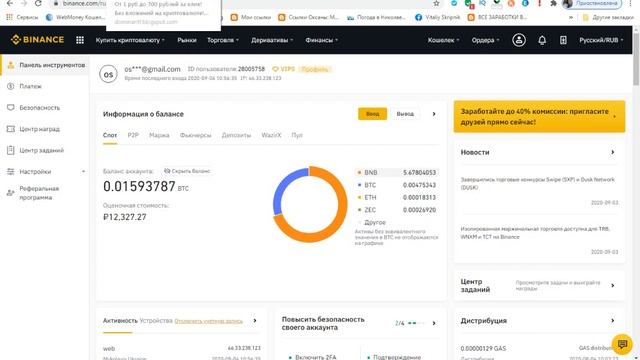
Task: Click the Payment sidebar icon
Action: pos(11,86)
